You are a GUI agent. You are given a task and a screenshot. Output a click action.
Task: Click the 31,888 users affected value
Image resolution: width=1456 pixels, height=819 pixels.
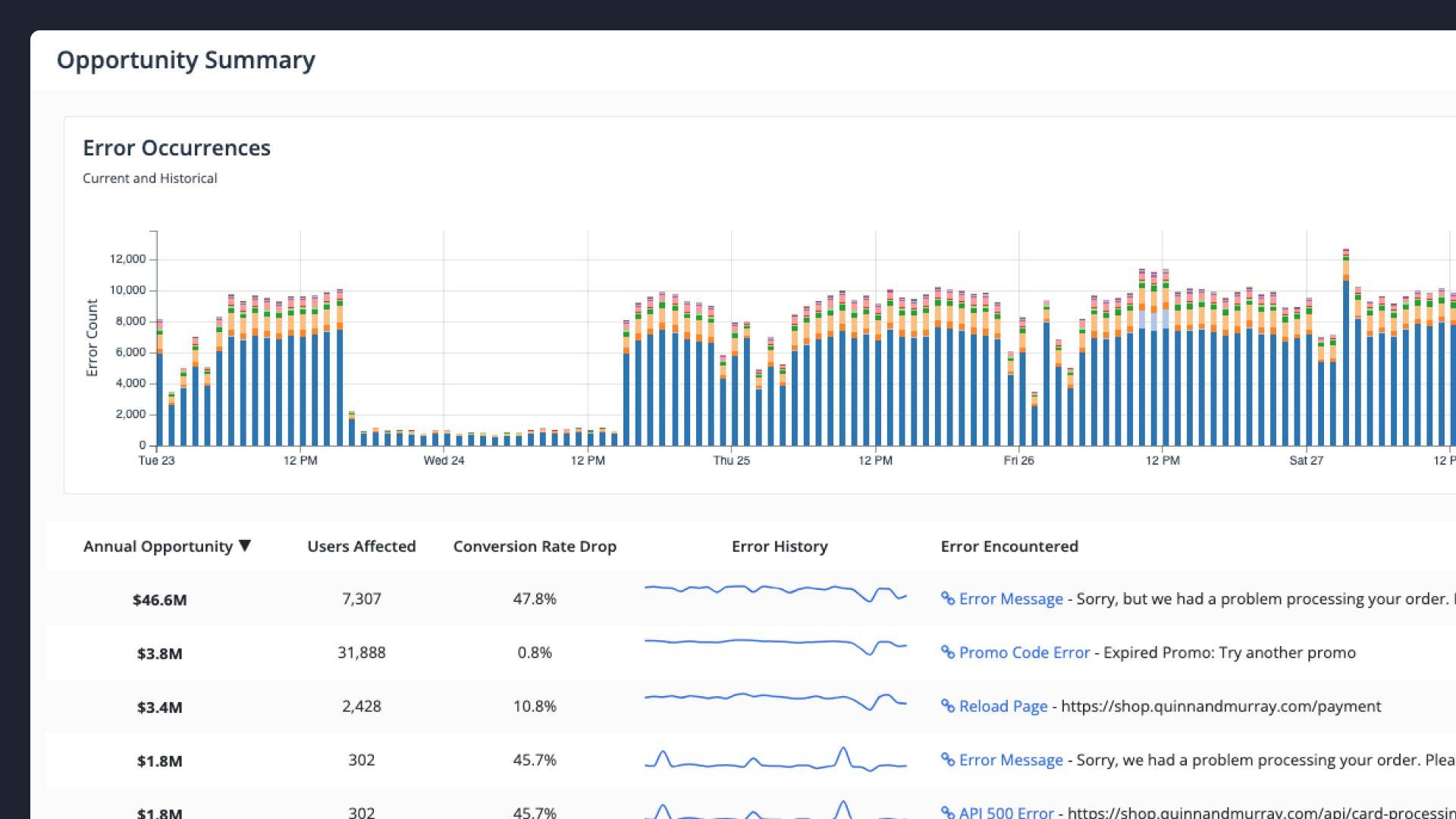pos(362,652)
